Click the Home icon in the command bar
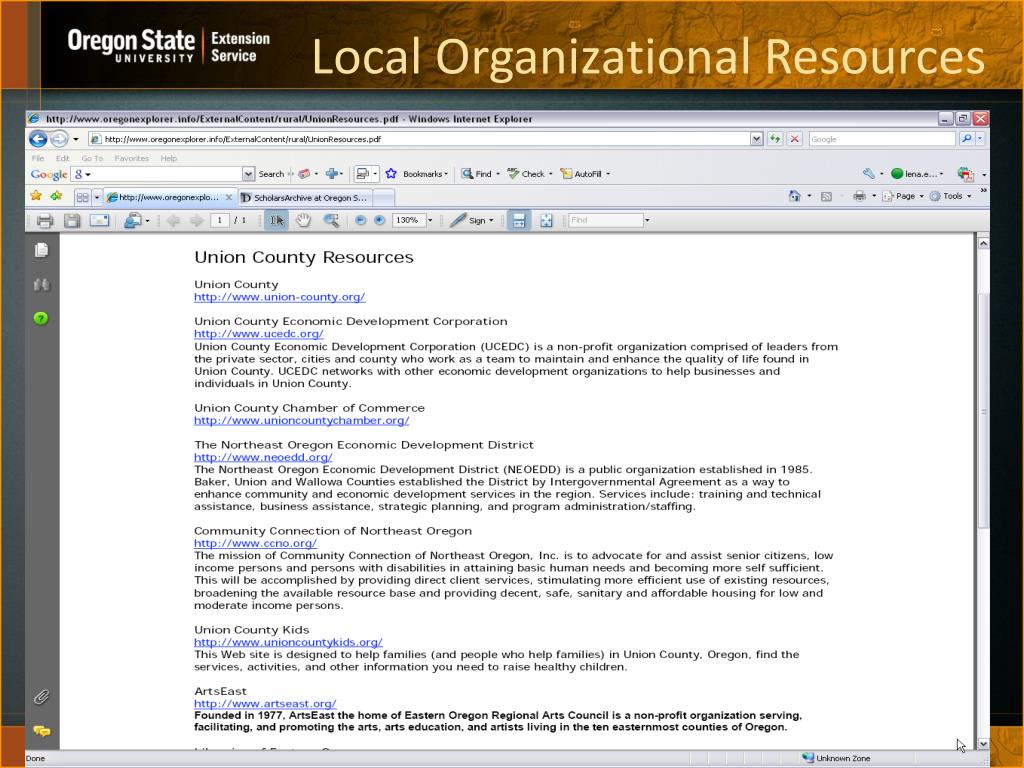The image size is (1024, 768). [794, 196]
